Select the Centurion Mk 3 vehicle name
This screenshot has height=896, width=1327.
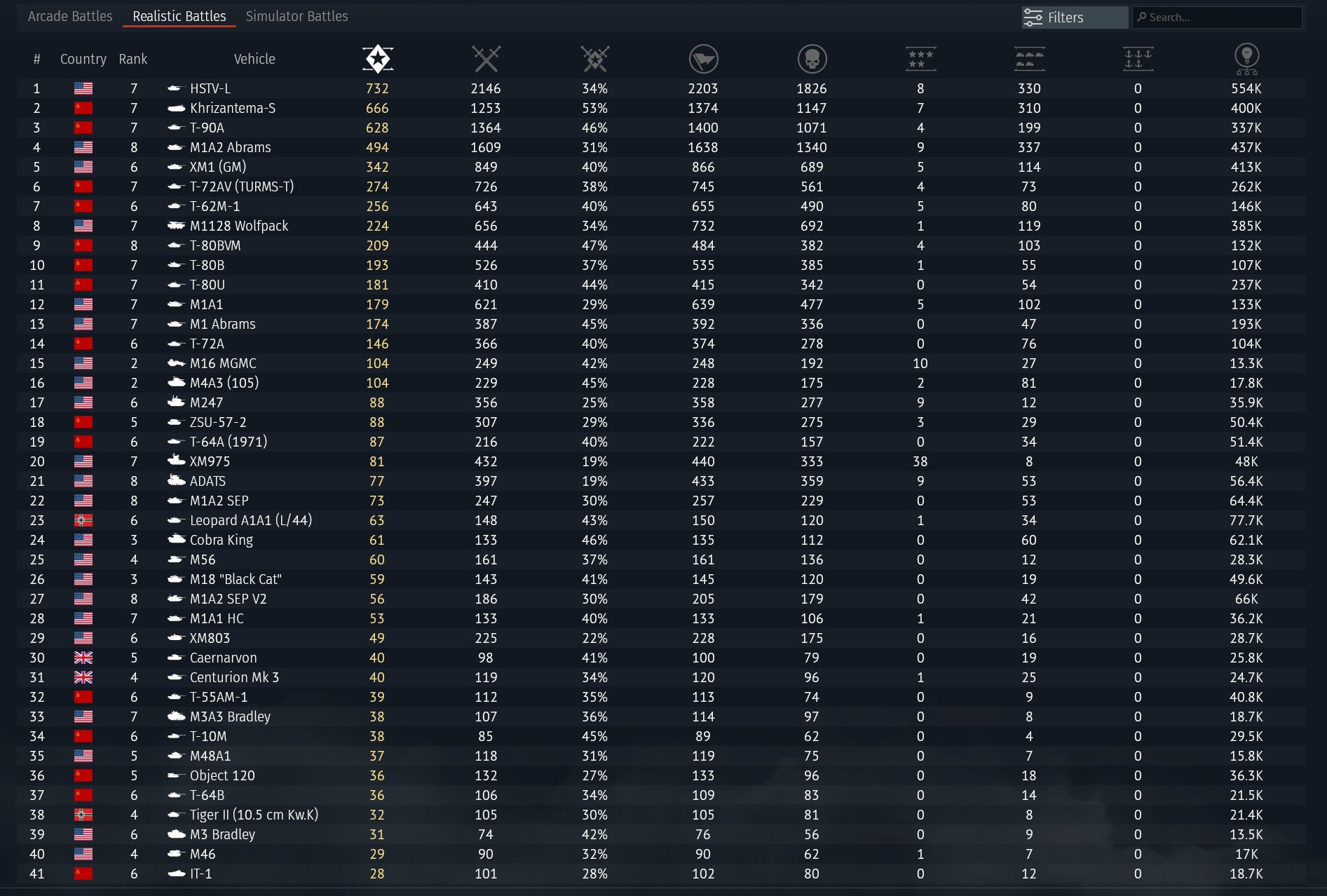pos(235,677)
